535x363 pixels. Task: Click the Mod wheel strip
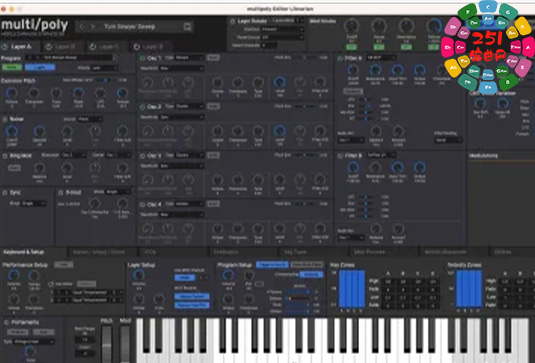[125, 344]
